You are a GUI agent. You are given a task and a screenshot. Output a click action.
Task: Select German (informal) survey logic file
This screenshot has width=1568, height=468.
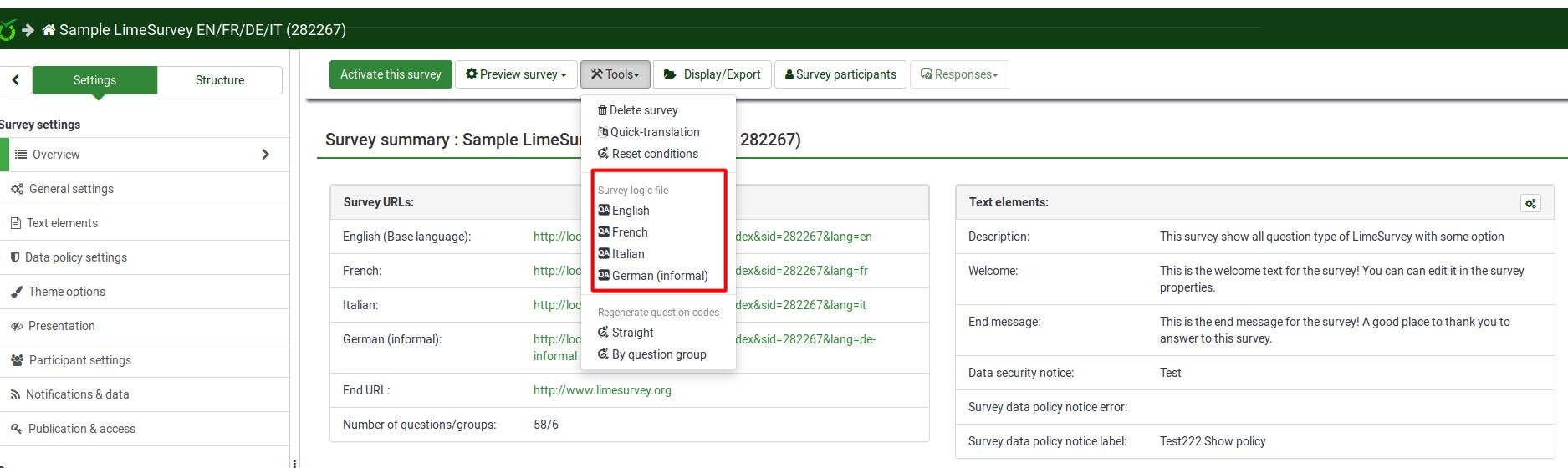coord(659,276)
